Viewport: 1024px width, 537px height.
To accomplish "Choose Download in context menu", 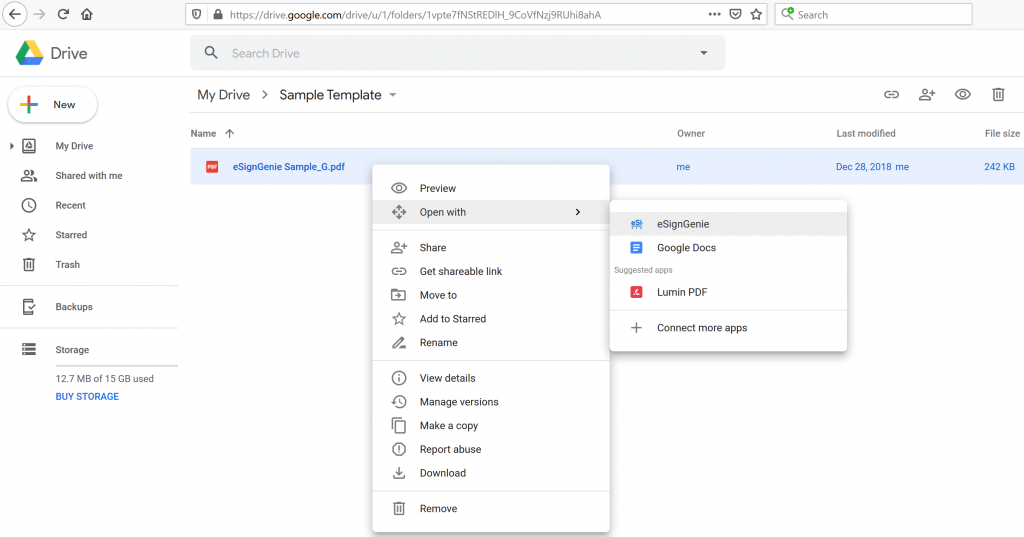I will point(491,473).
